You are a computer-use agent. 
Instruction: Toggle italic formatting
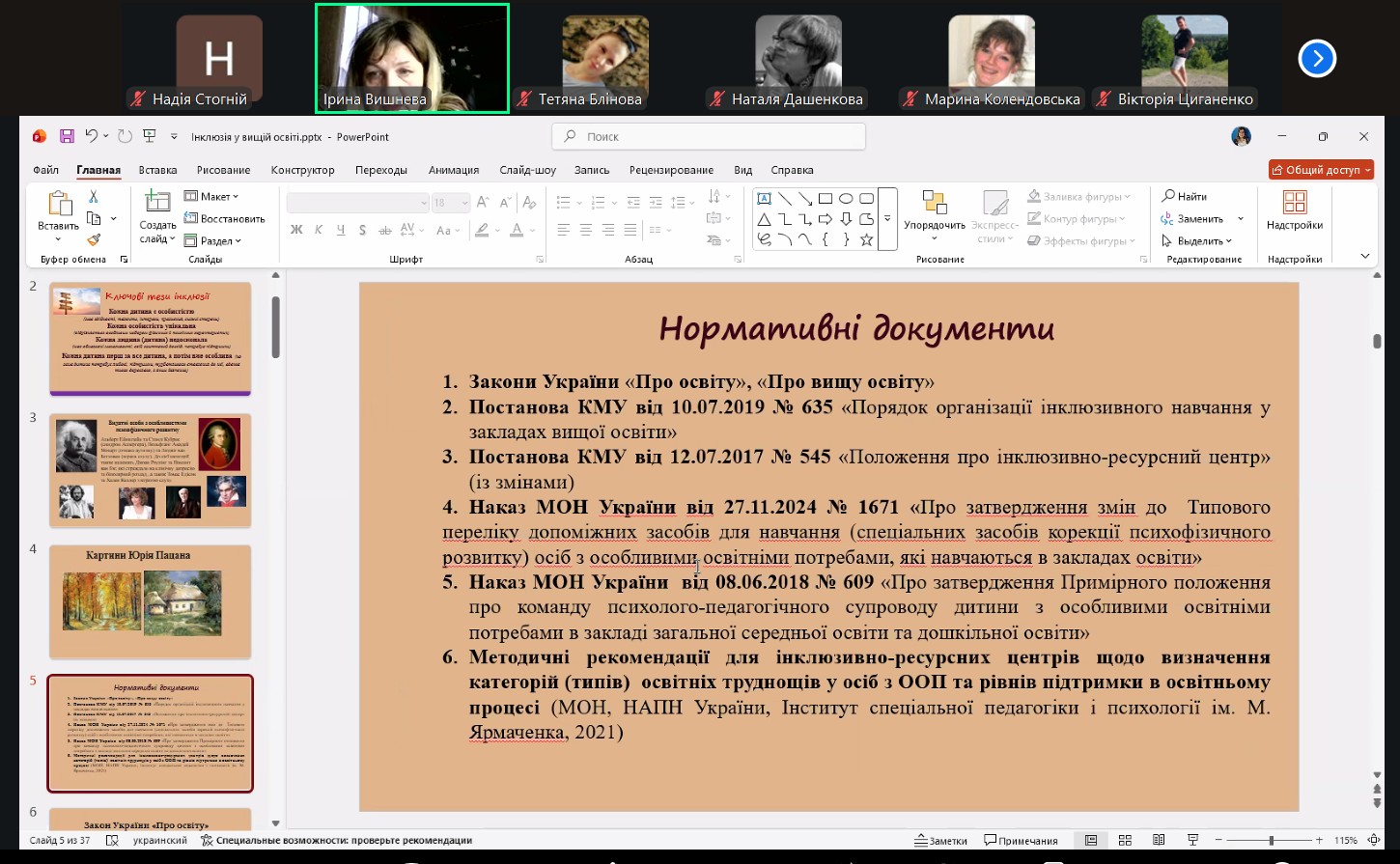(319, 230)
